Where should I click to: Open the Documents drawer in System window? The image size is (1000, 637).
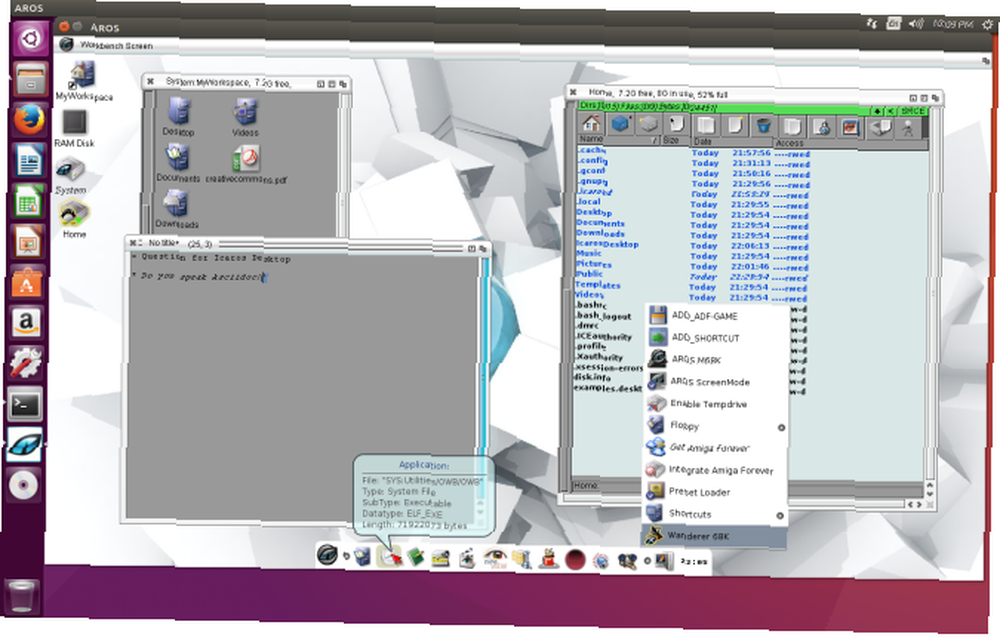coord(178,163)
